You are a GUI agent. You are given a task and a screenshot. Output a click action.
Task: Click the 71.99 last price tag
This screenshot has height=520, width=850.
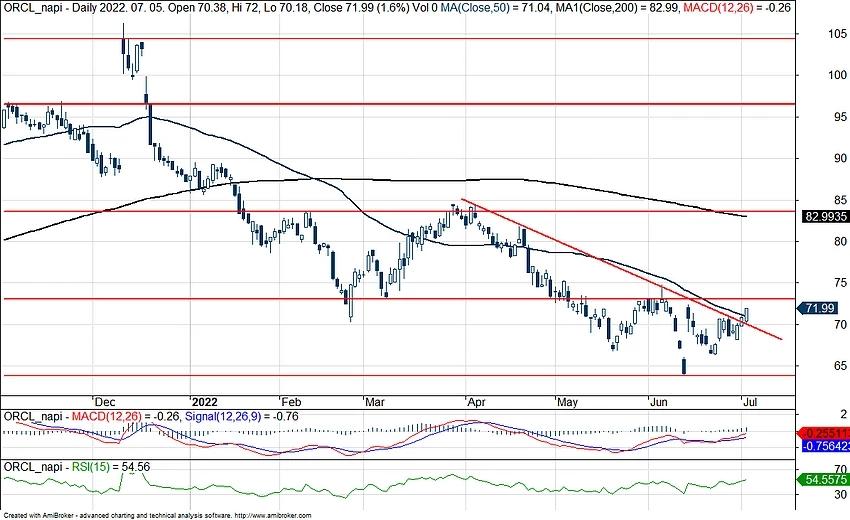click(819, 308)
